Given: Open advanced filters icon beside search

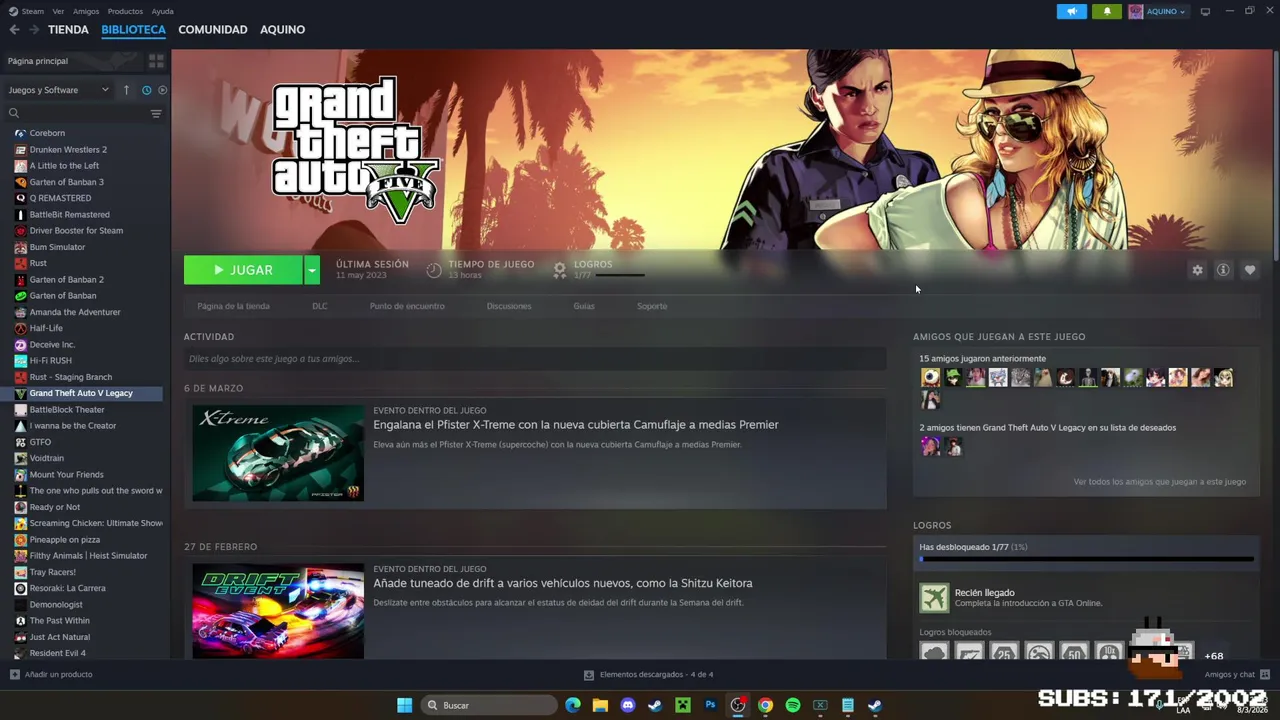Looking at the screenshot, I should (156, 113).
